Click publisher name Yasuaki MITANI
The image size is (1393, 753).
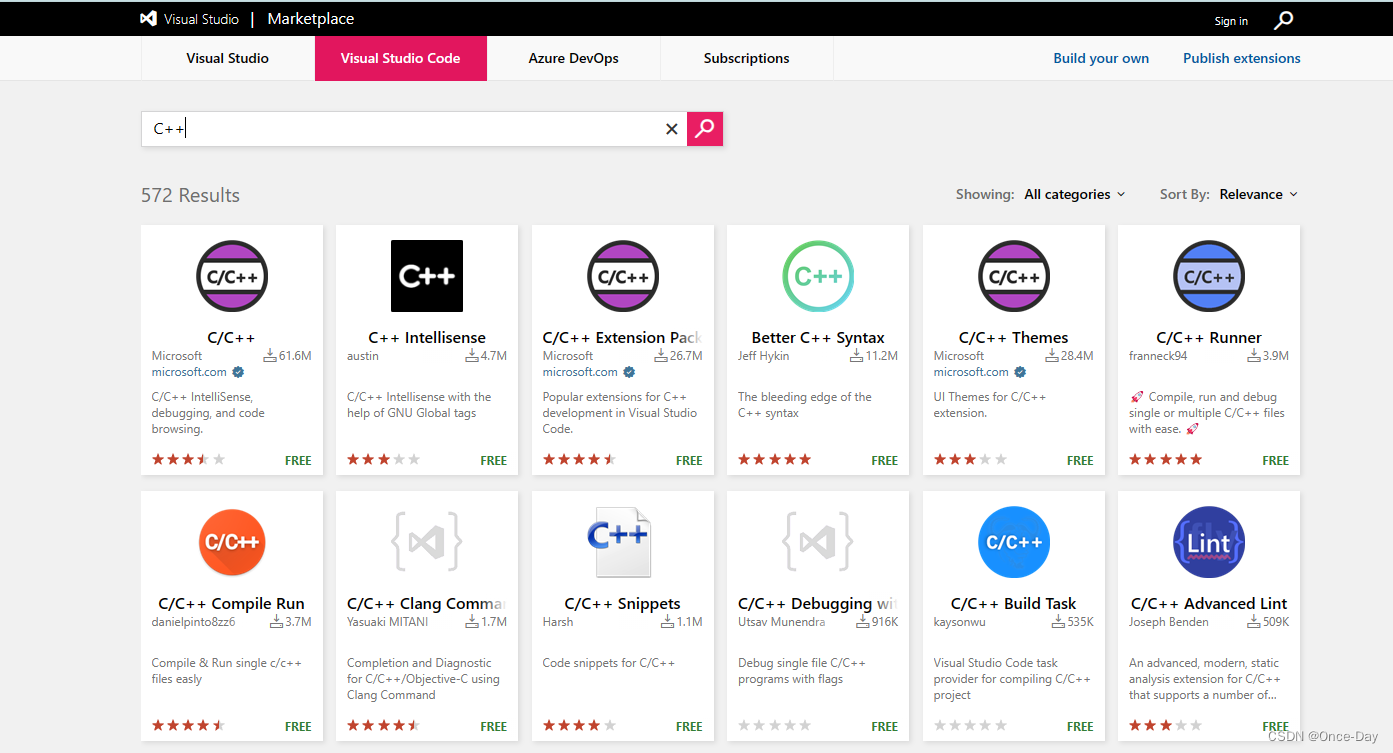[x=387, y=622]
